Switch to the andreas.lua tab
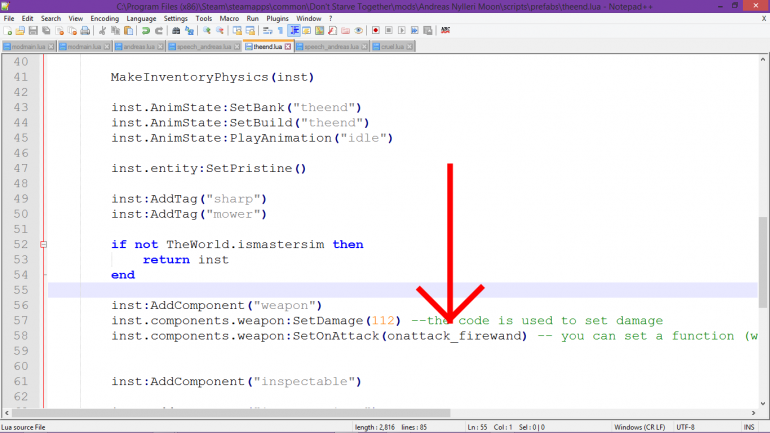 pyautogui.click(x=139, y=47)
